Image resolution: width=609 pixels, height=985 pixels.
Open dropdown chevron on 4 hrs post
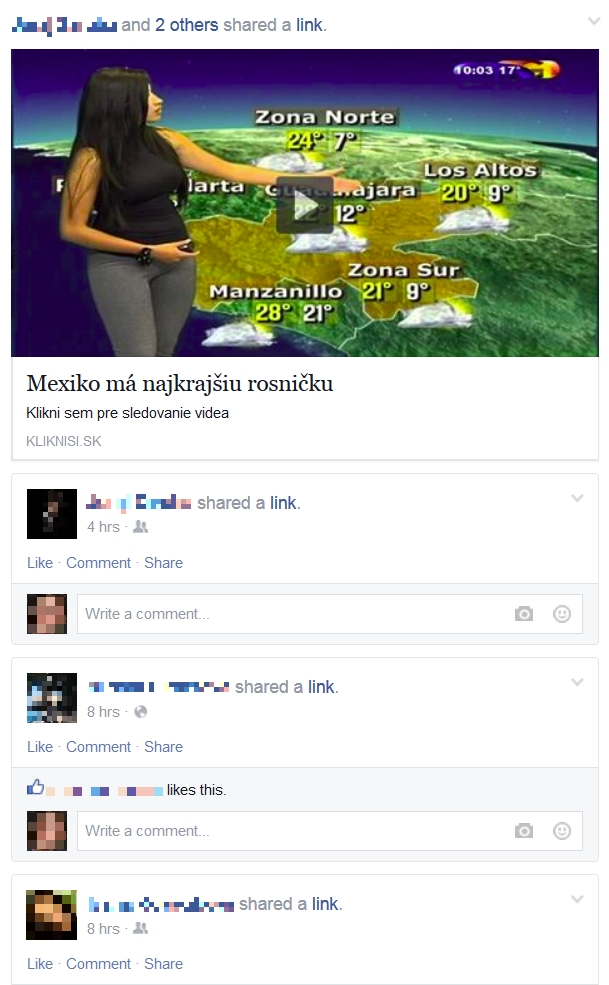coord(577,498)
